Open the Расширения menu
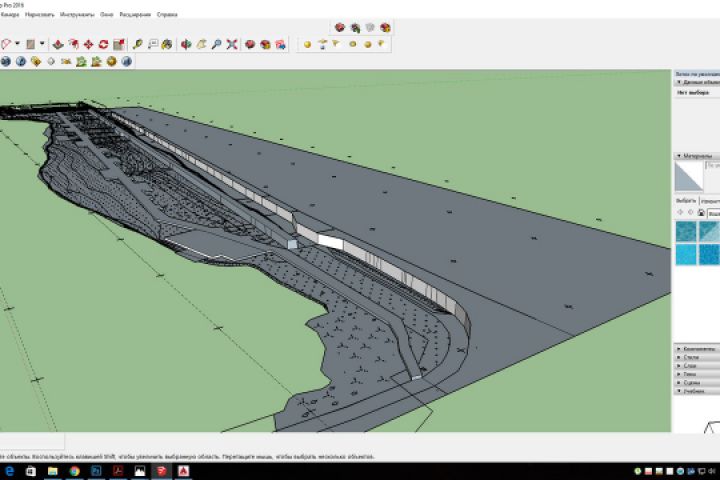Viewport: 720px width, 480px height. coord(135,15)
